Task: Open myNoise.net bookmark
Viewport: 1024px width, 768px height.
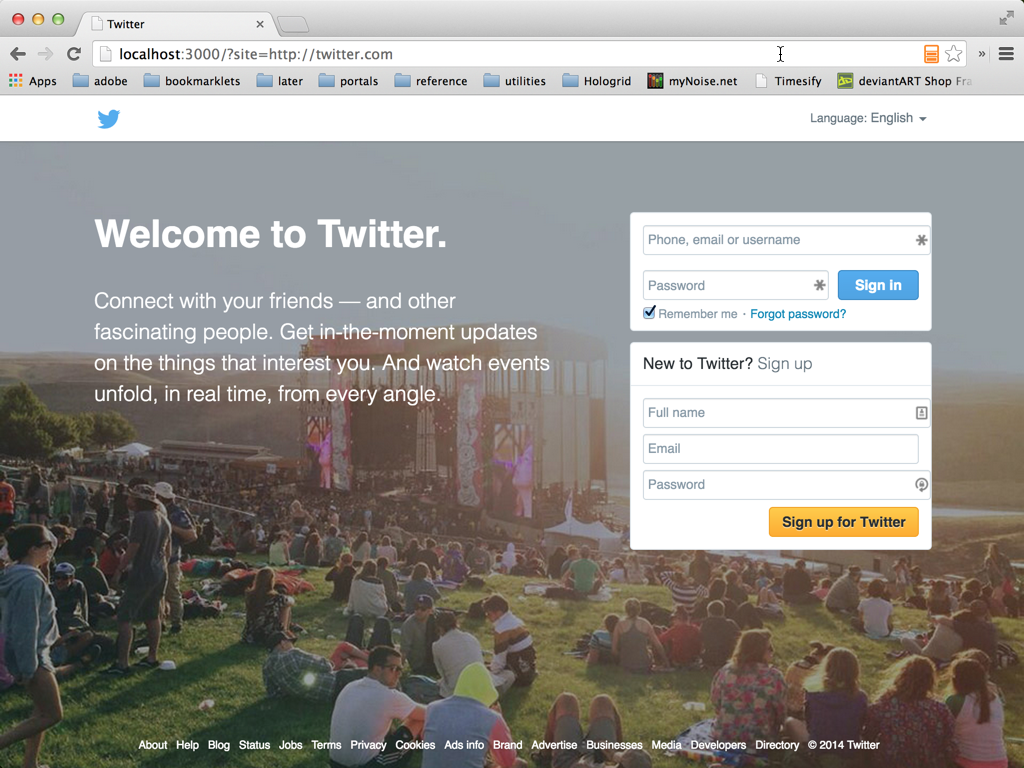Action: [692, 81]
